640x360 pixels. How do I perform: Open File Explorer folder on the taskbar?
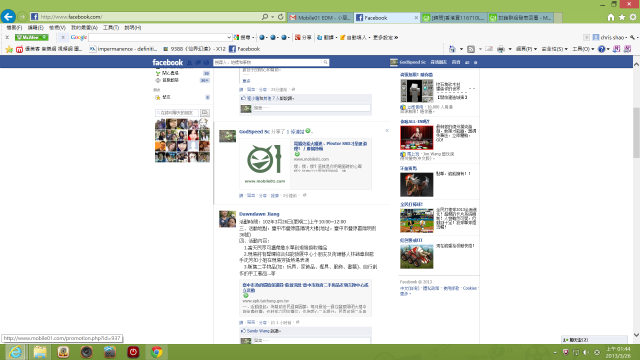click(x=40, y=352)
